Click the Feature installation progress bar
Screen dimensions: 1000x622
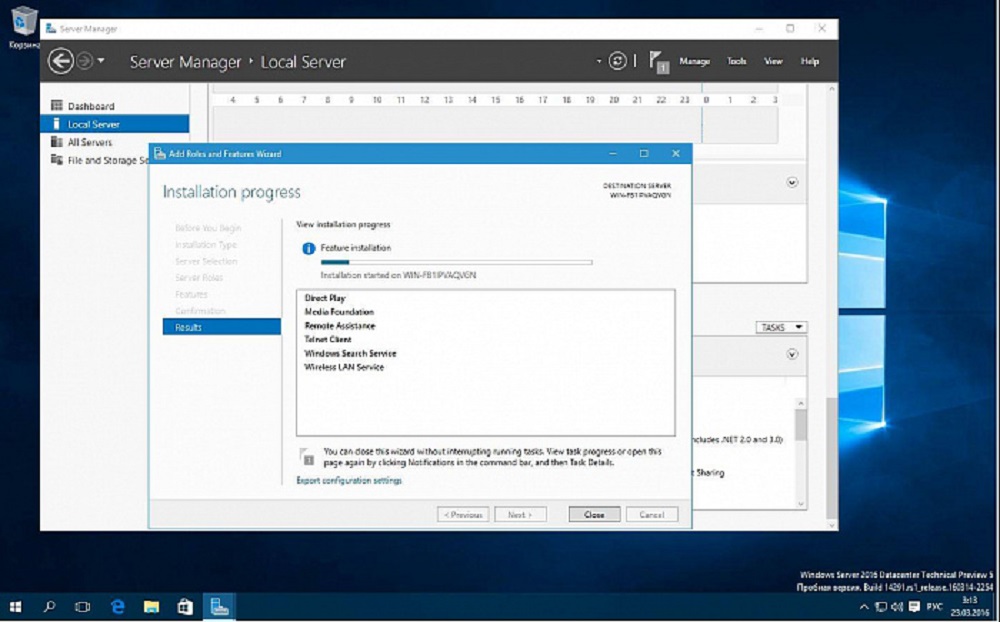pos(456,262)
